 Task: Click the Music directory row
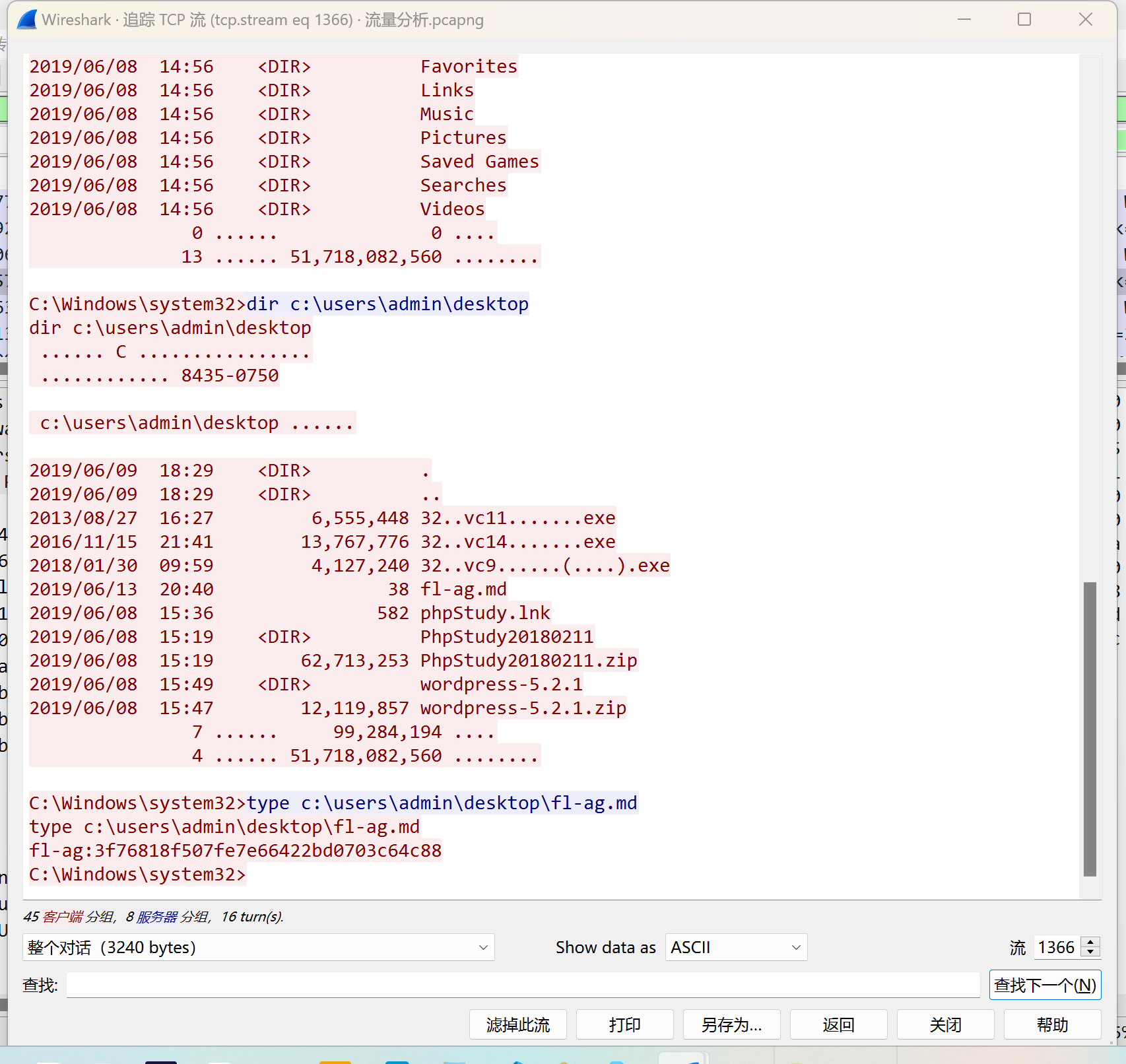pos(252,114)
